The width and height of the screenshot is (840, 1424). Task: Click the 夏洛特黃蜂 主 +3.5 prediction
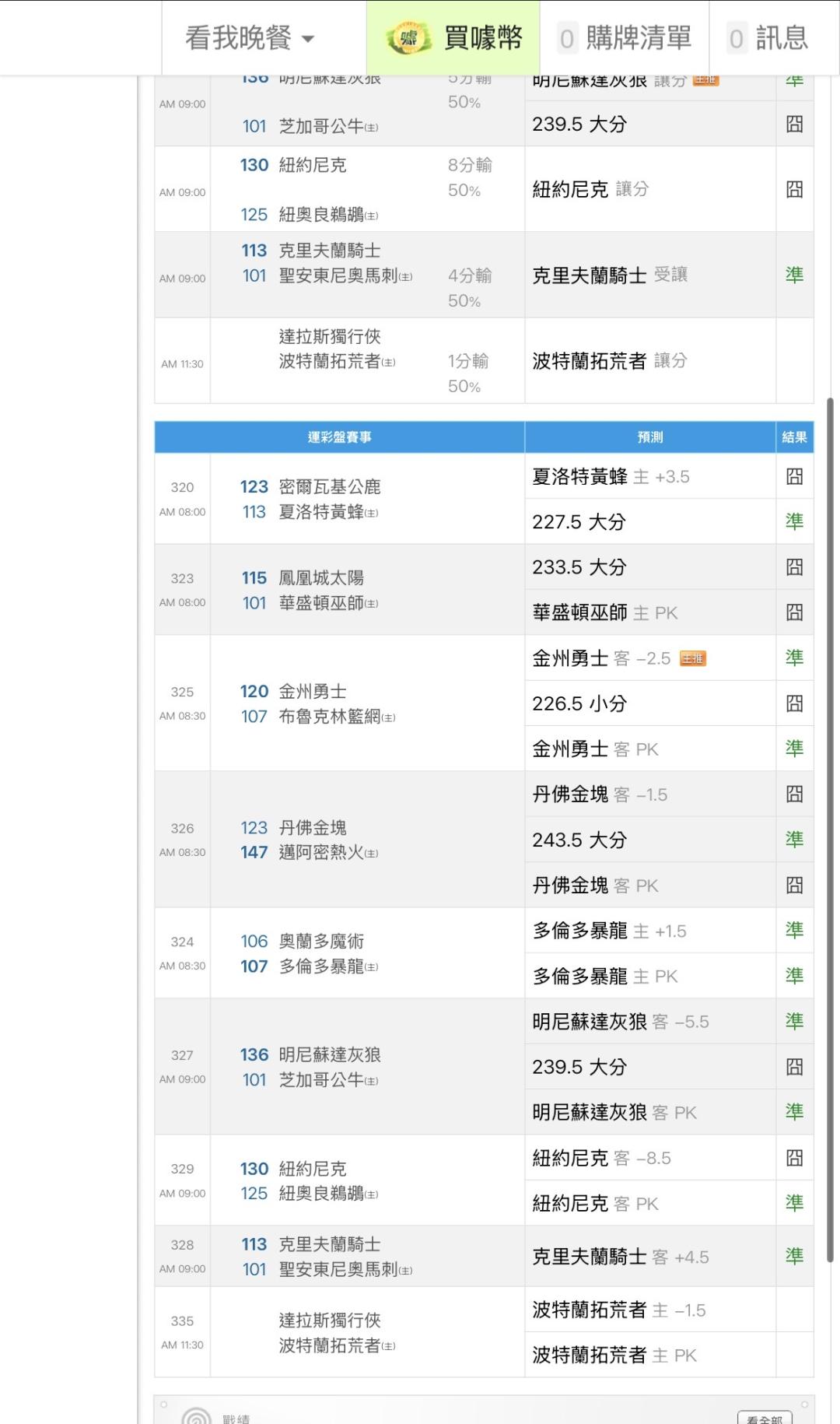pyautogui.click(x=611, y=476)
